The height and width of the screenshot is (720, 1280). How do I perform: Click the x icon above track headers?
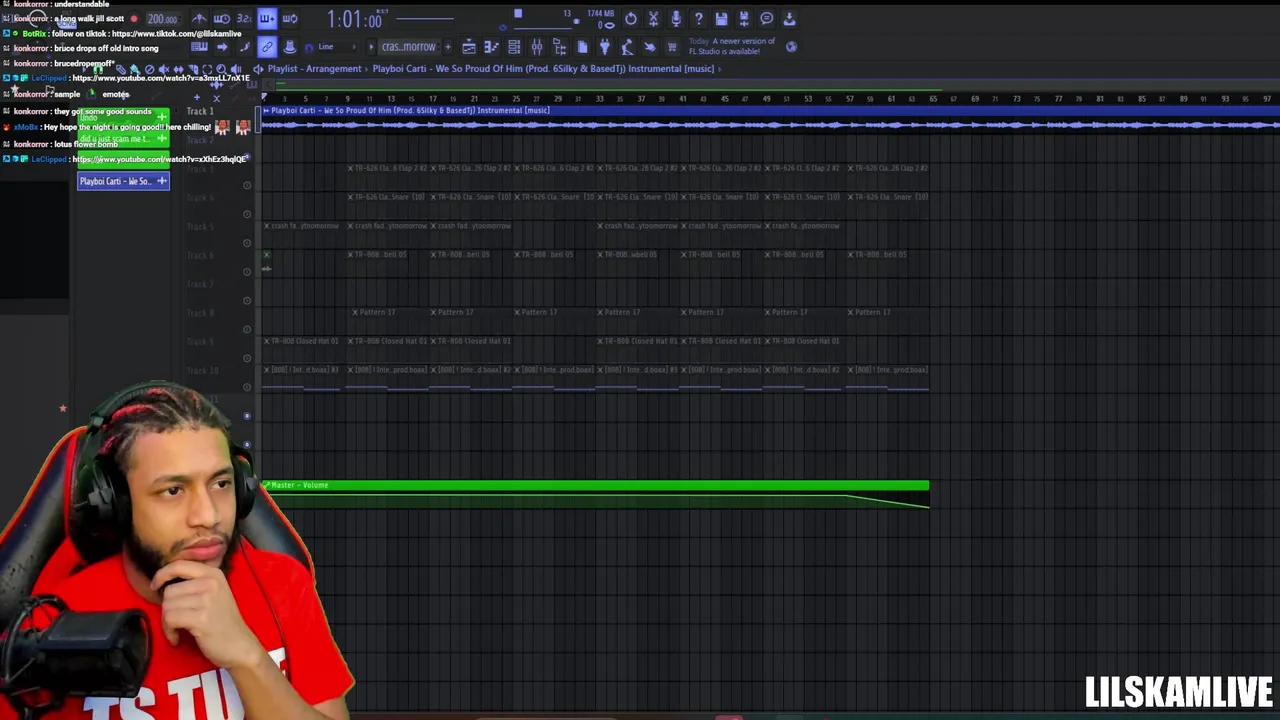[x=216, y=98]
